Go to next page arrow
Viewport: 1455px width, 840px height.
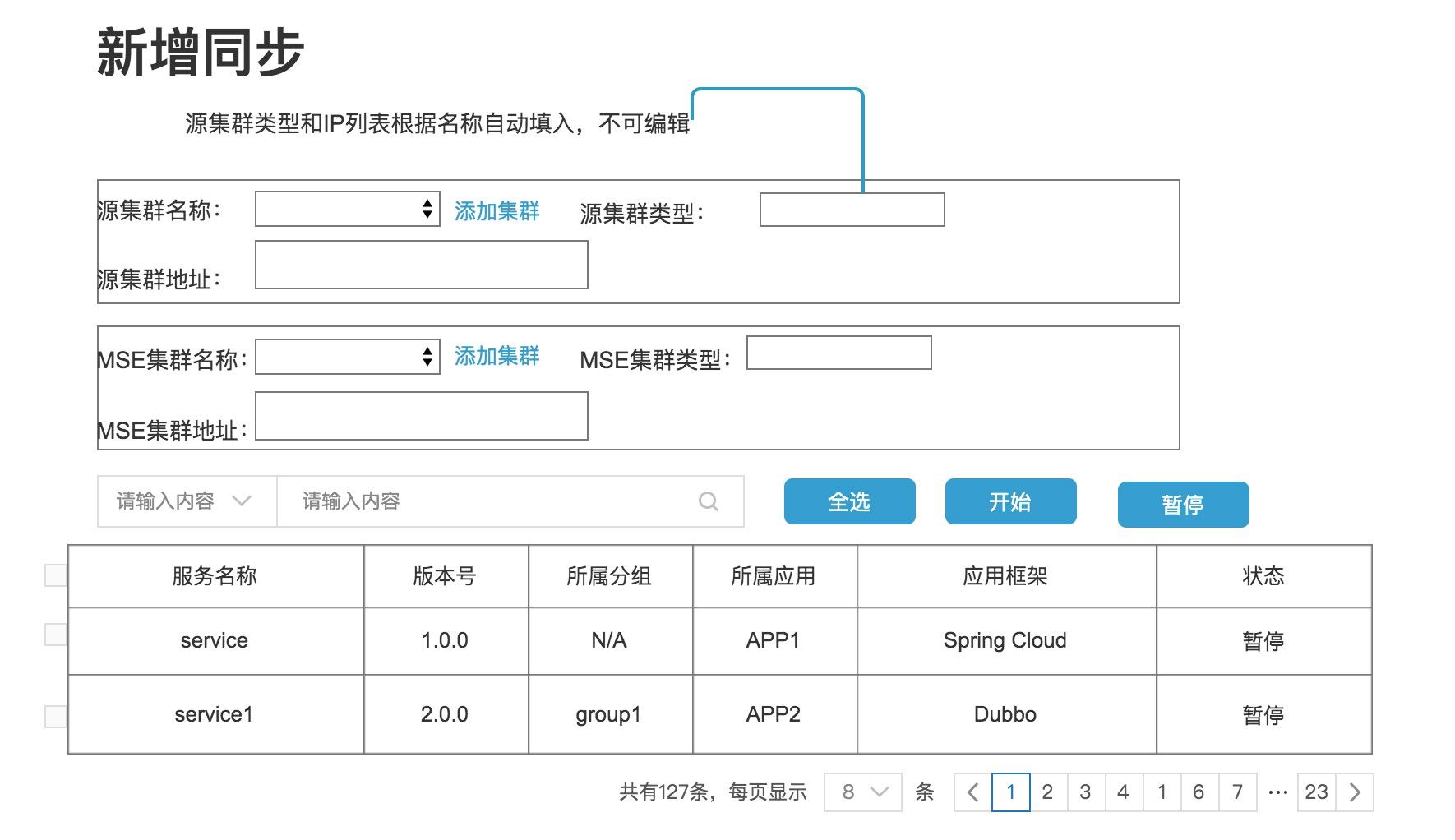[x=1355, y=792]
